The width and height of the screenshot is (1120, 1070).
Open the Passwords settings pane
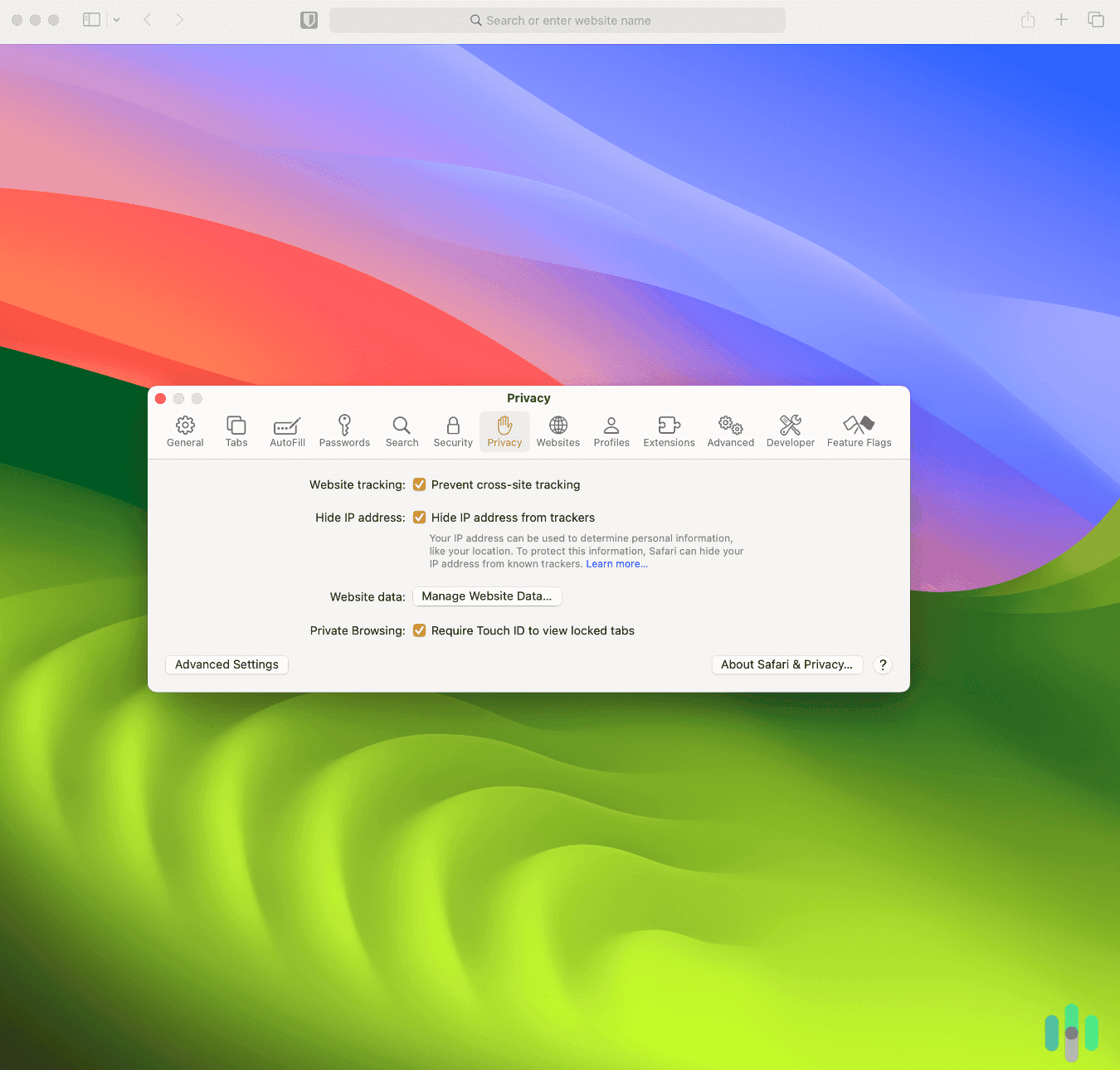(344, 430)
